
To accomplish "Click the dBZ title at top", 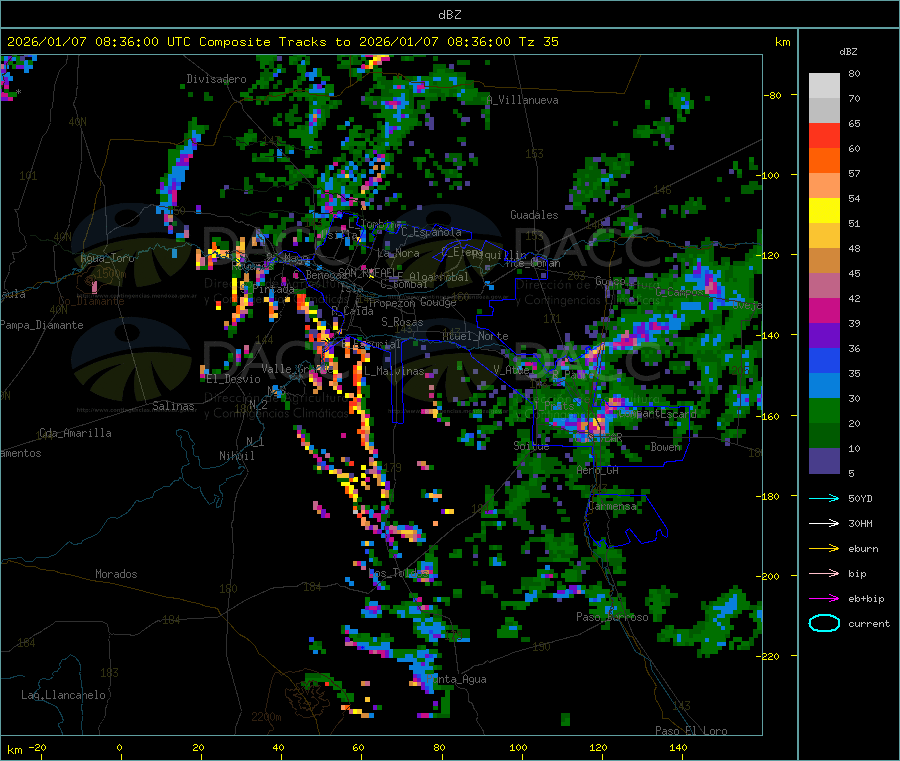I will 449,15.
